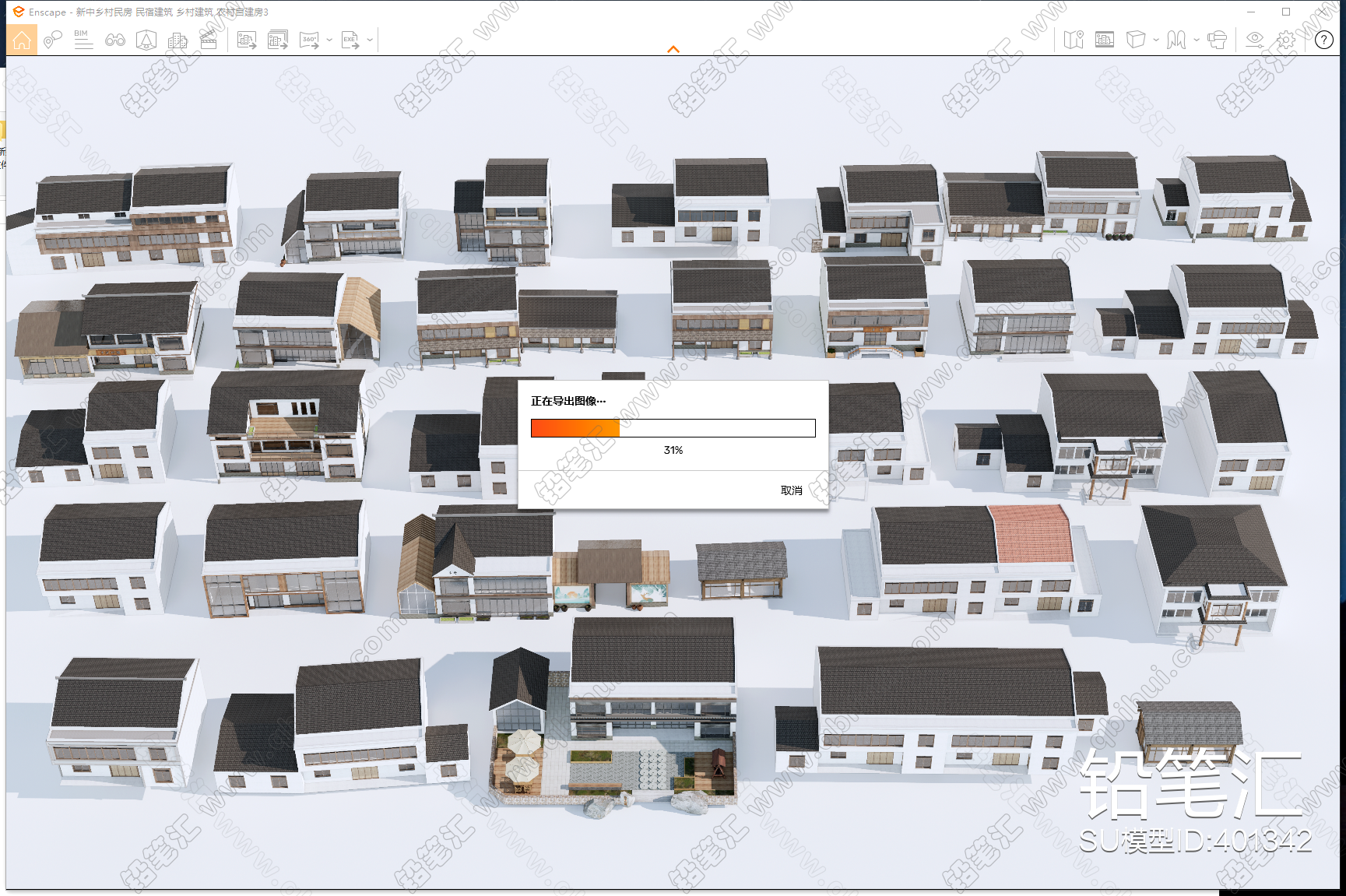This screenshot has height=896, width=1346.
Task: Click the Enscape logo in title bar
Action: click(19, 12)
